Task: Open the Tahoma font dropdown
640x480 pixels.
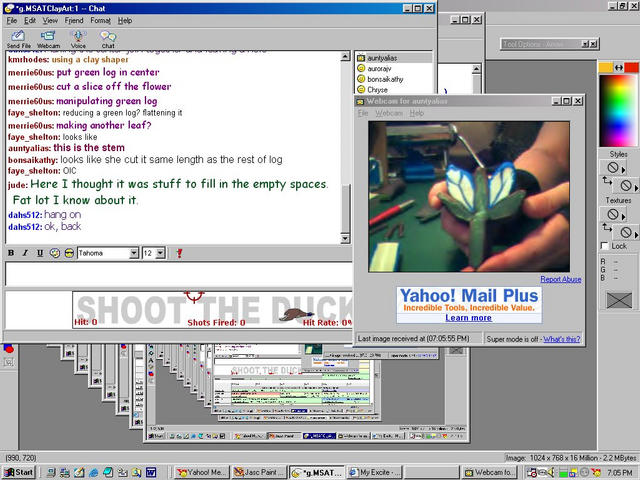Action: tap(133, 253)
